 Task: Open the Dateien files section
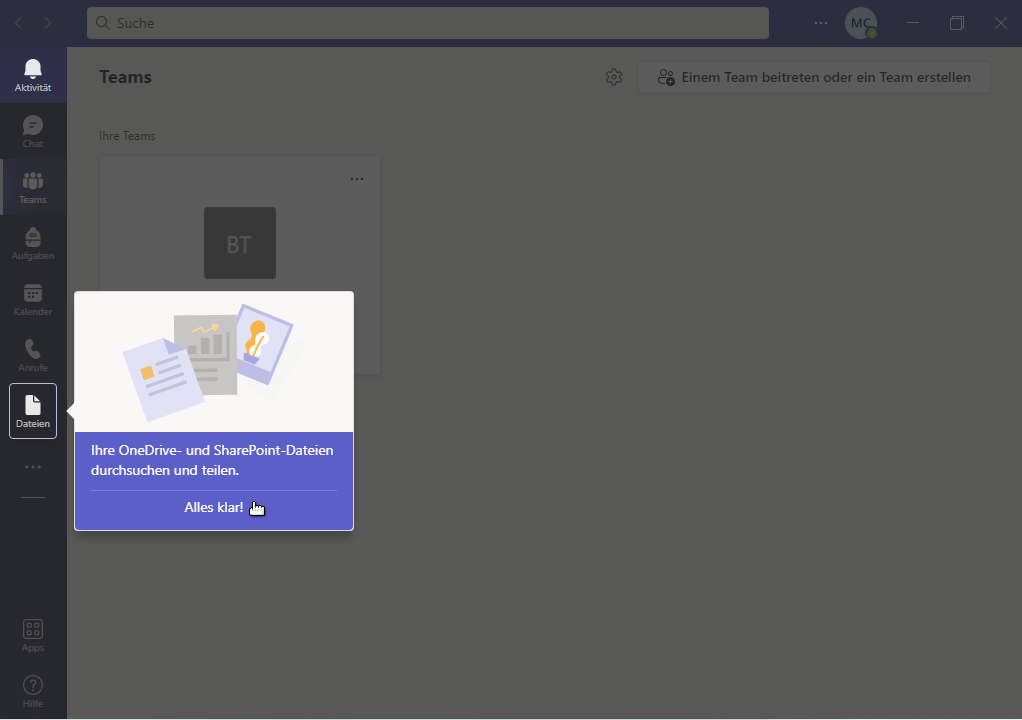tap(33, 411)
